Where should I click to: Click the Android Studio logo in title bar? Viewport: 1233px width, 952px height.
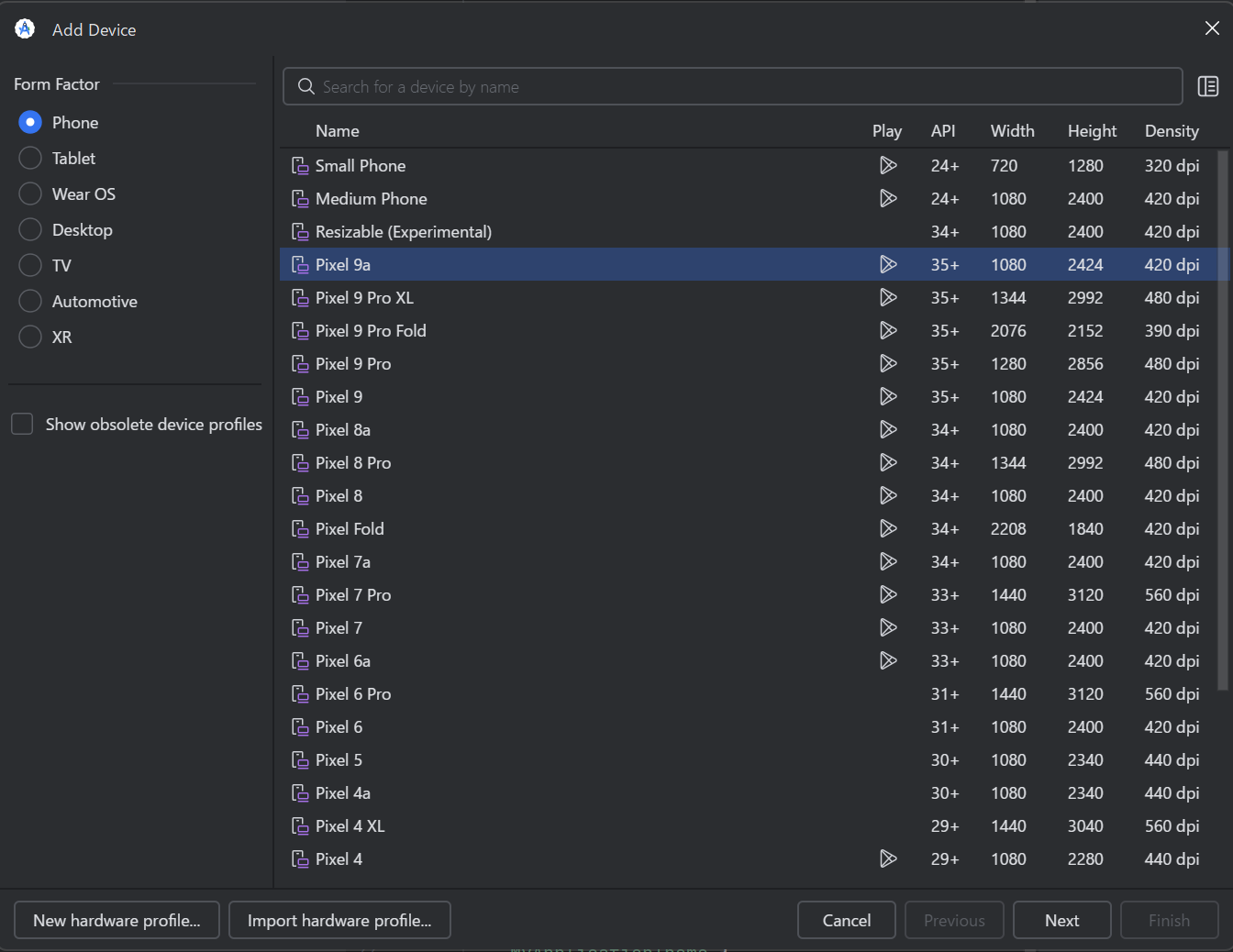tap(25, 29)
